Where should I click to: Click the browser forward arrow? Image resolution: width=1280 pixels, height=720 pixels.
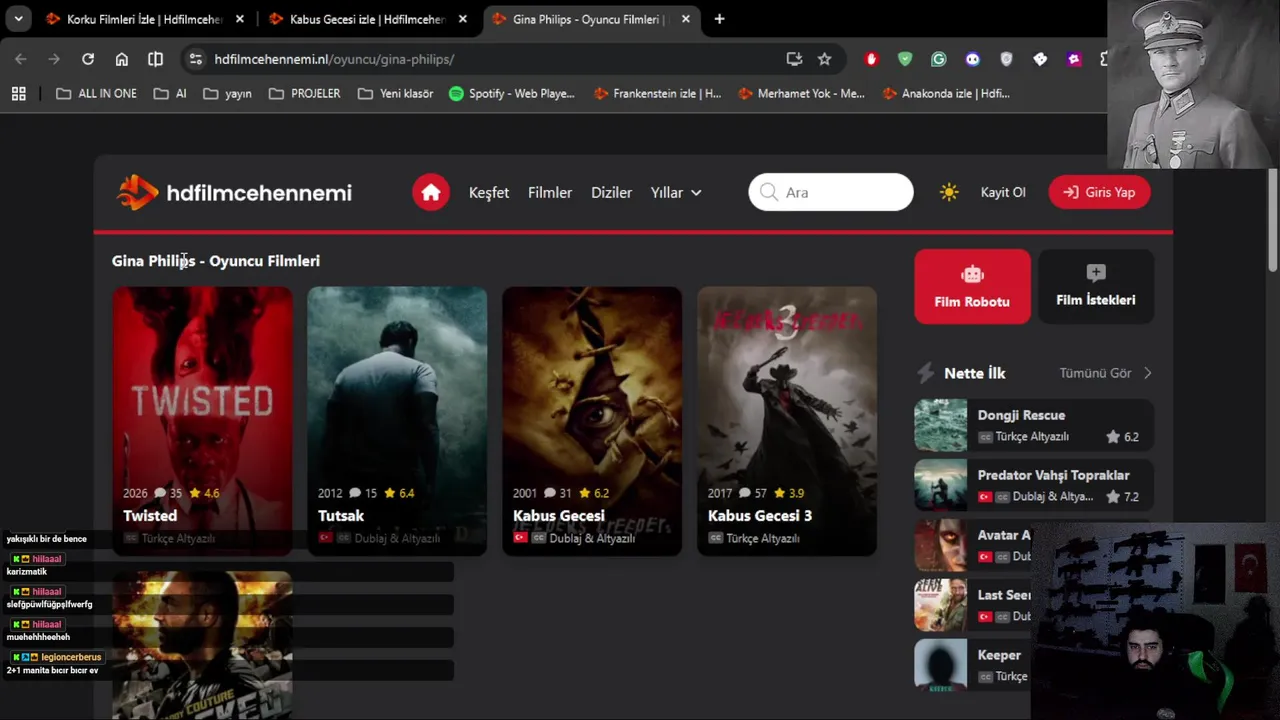pos(54,59)
